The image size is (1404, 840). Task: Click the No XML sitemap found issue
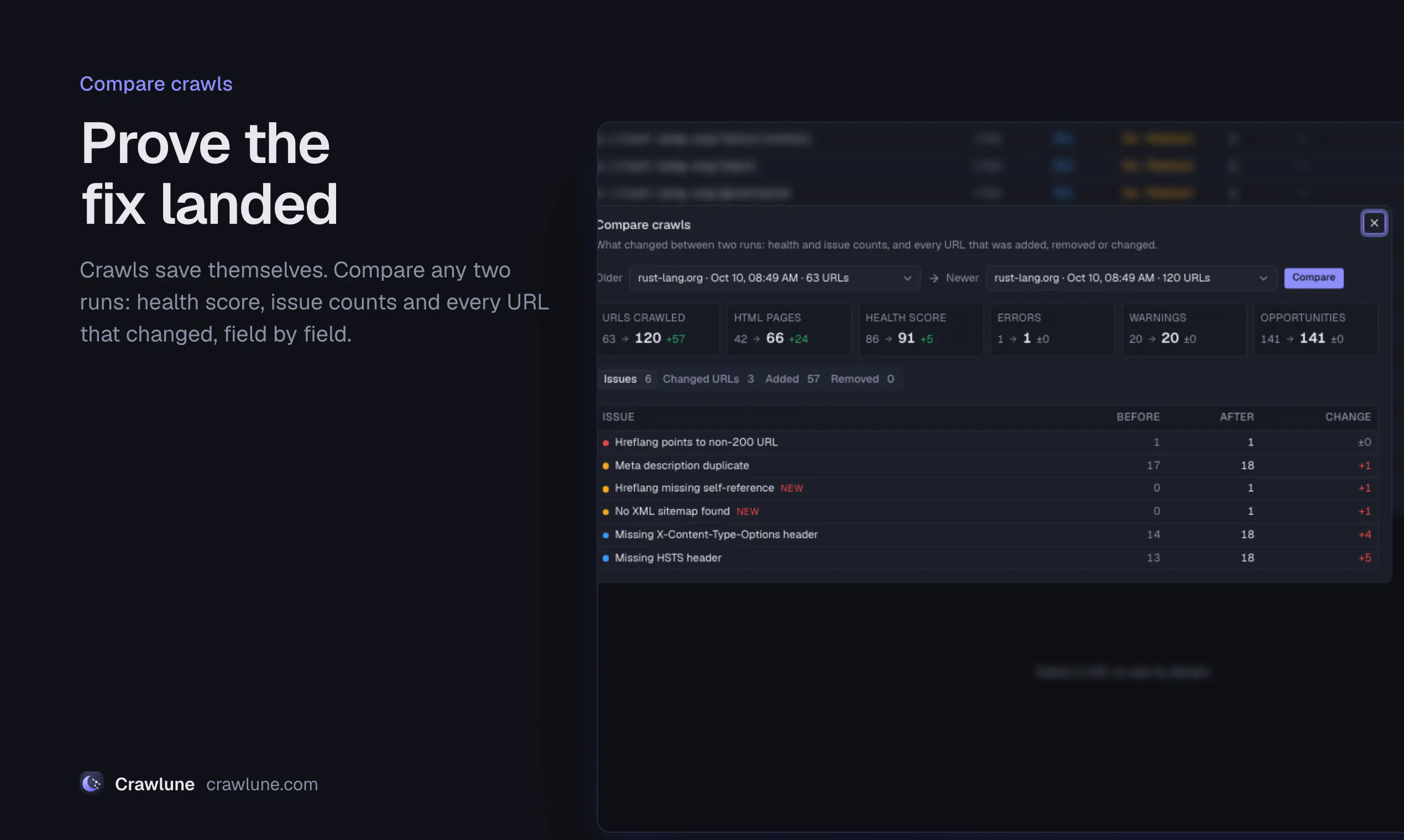[x=672, y=511]
